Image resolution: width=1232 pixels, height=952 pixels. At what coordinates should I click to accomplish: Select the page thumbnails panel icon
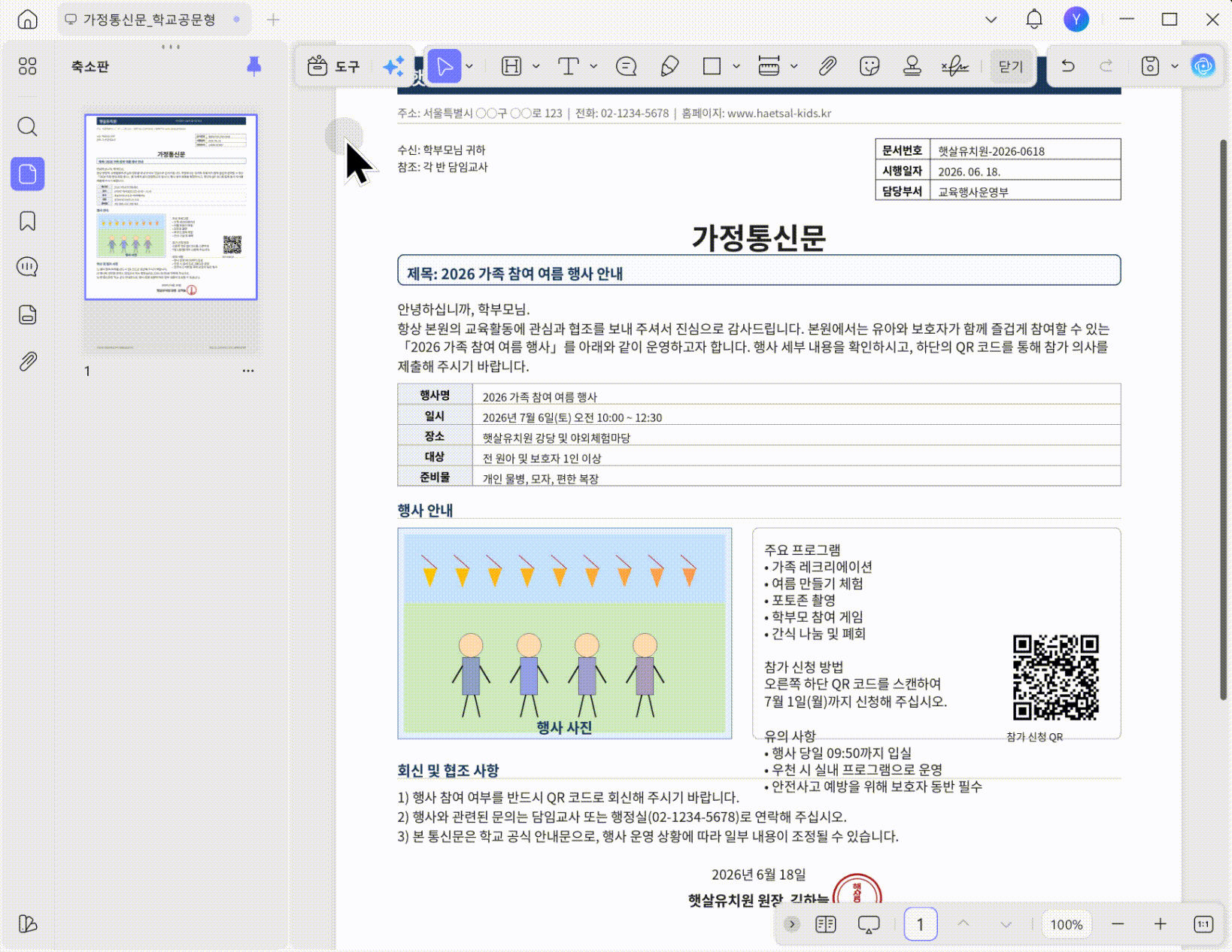pos(28,174)
